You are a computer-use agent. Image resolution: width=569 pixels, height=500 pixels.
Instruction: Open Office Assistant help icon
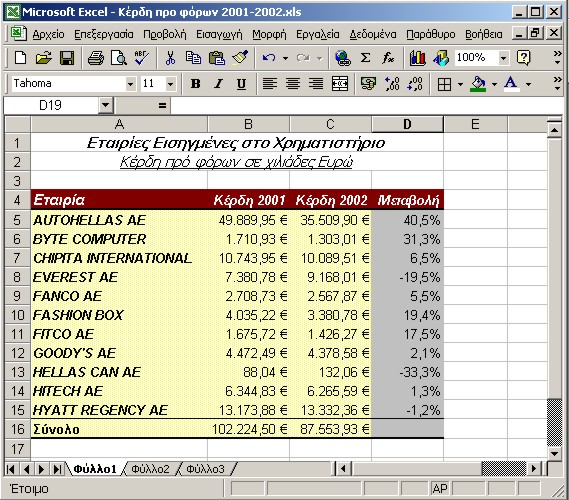[523, 58]
